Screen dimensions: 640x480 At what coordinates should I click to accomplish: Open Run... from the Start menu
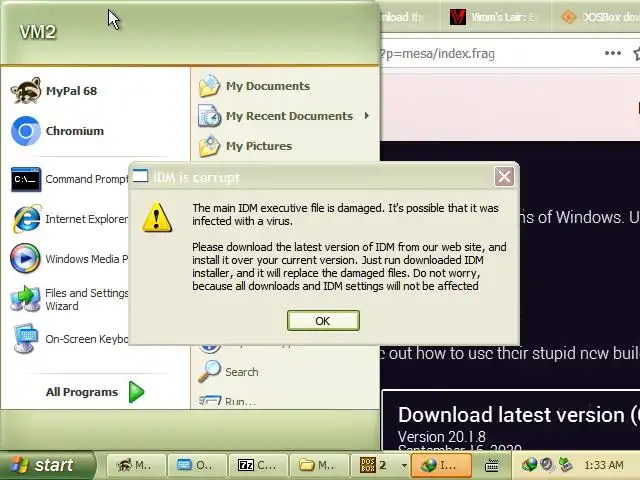pyautogui.click(x=227, y=401)
